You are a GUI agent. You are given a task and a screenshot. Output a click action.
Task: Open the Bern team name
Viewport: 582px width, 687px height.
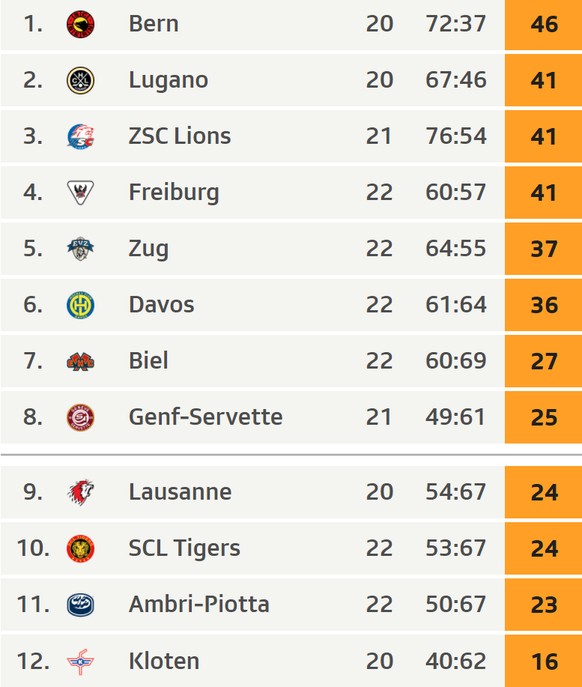pos(153,24)
